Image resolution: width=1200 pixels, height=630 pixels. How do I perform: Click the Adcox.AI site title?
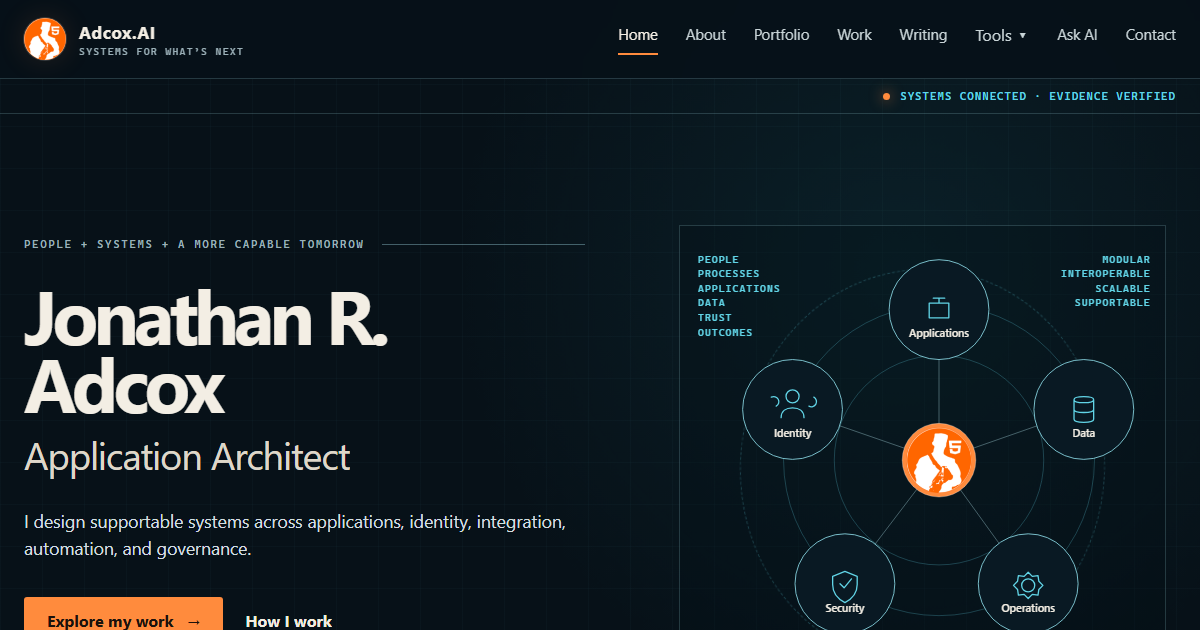coord(117,32)
